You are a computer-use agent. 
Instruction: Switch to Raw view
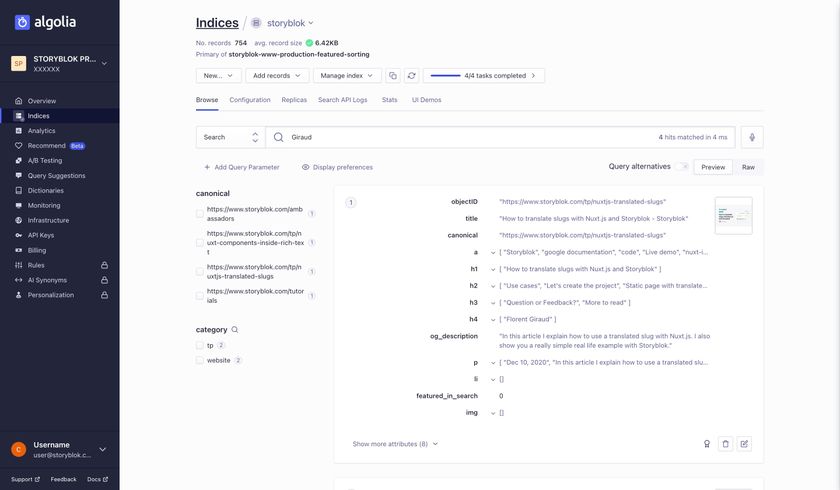748,167
